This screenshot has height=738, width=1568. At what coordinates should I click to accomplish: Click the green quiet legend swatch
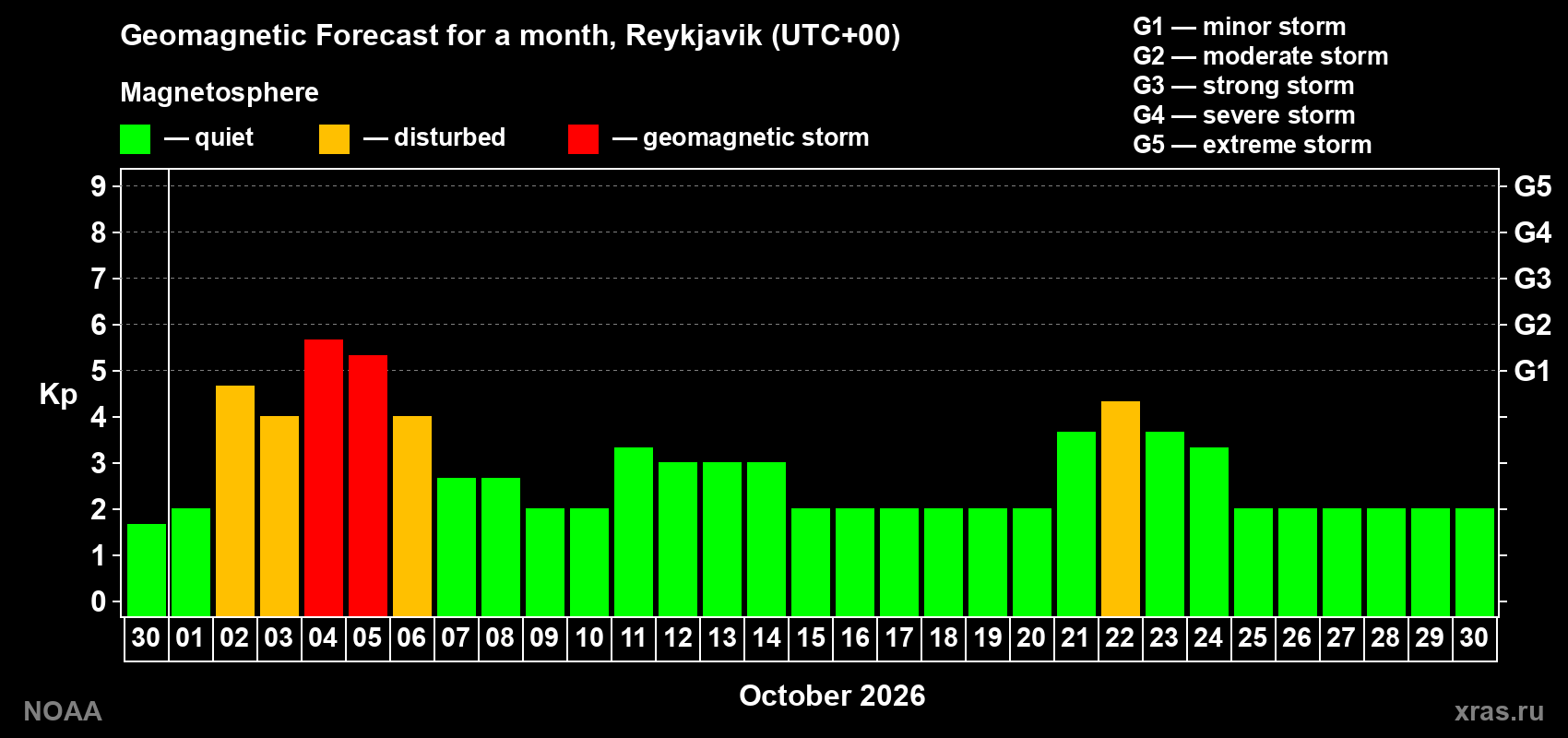pos(135,139)
